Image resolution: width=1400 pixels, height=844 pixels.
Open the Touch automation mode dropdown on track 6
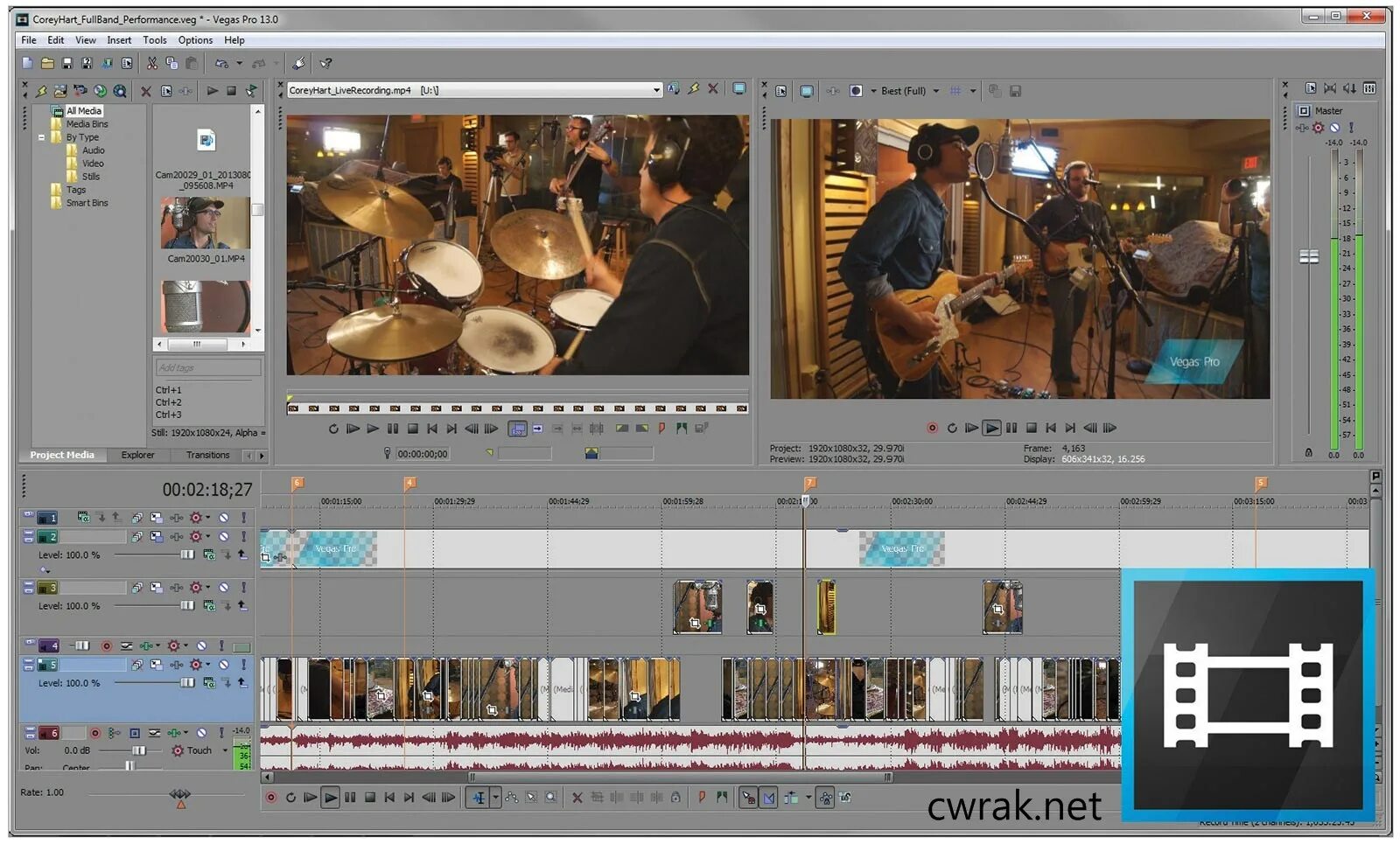[x=225, y=750]
